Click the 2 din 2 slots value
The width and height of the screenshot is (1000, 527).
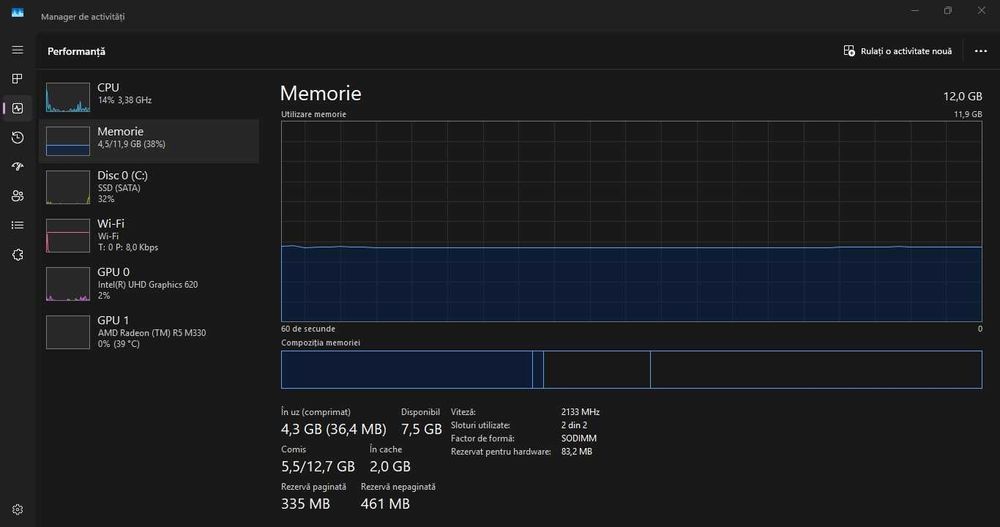tap(574, 425)
